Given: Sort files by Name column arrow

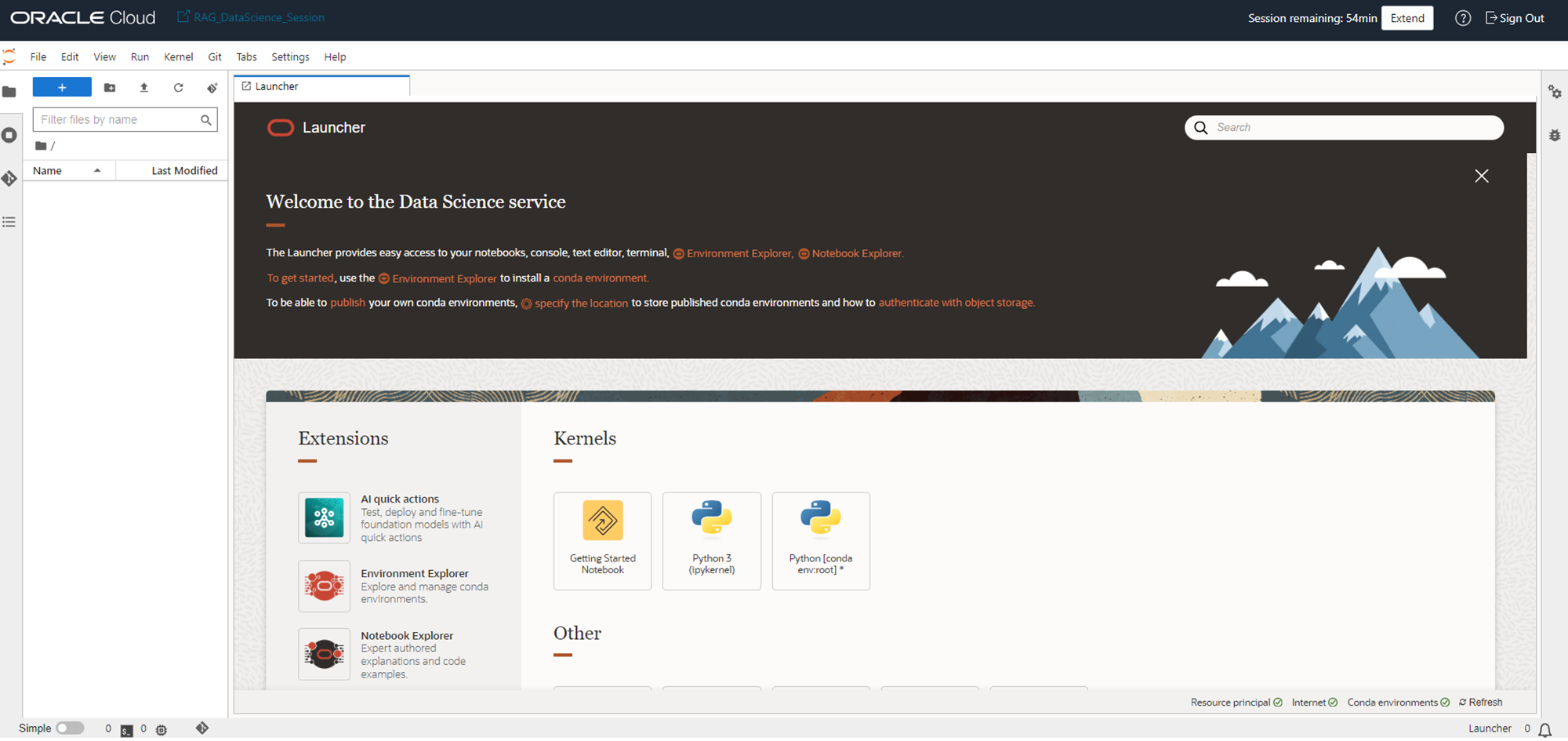Looking at the screenshot, I should coord(97,170).
